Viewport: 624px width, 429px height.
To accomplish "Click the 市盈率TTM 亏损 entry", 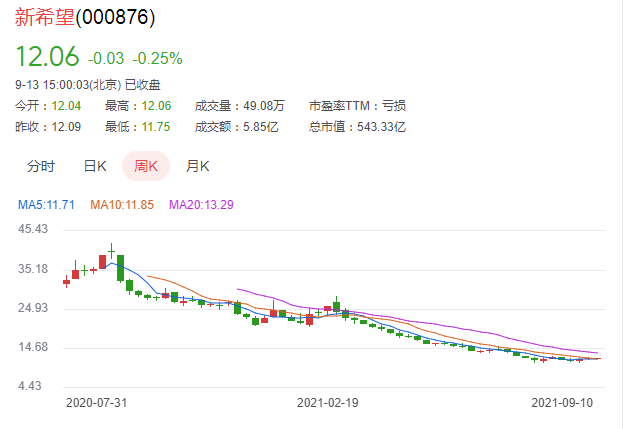I will [x=357, y=106].
